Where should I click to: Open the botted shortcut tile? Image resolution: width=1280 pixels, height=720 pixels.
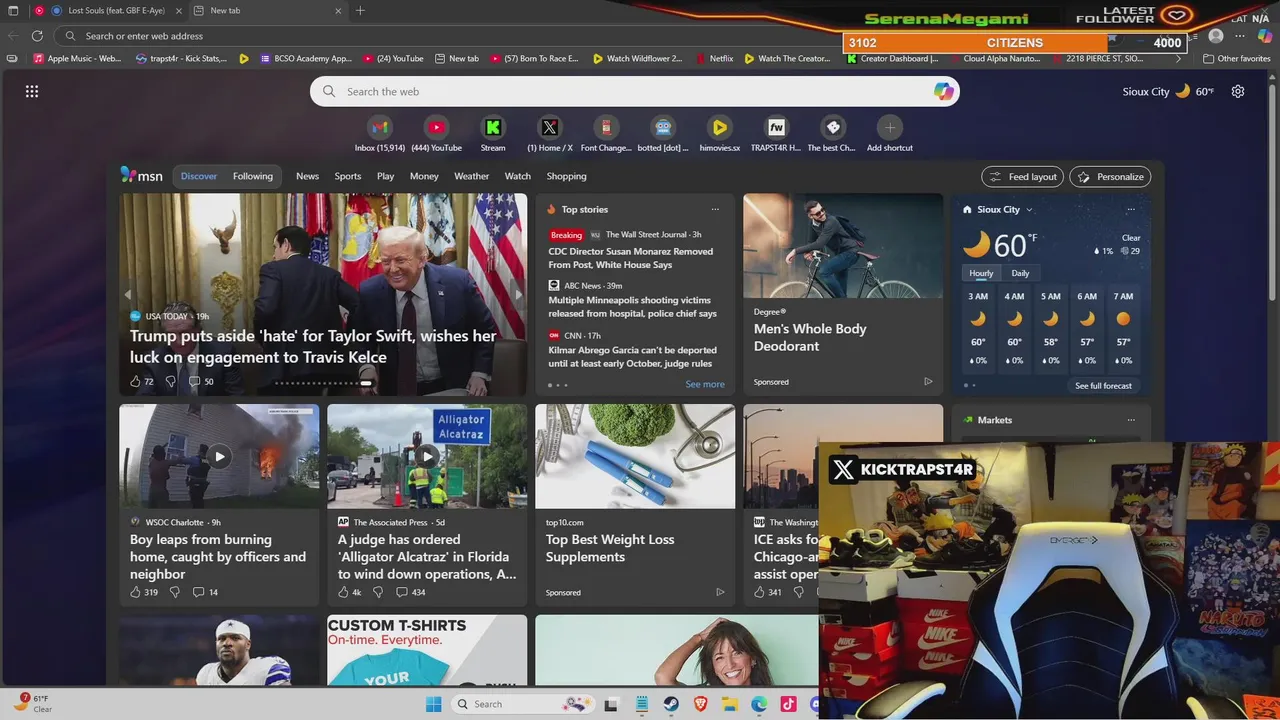coord(663,127)
